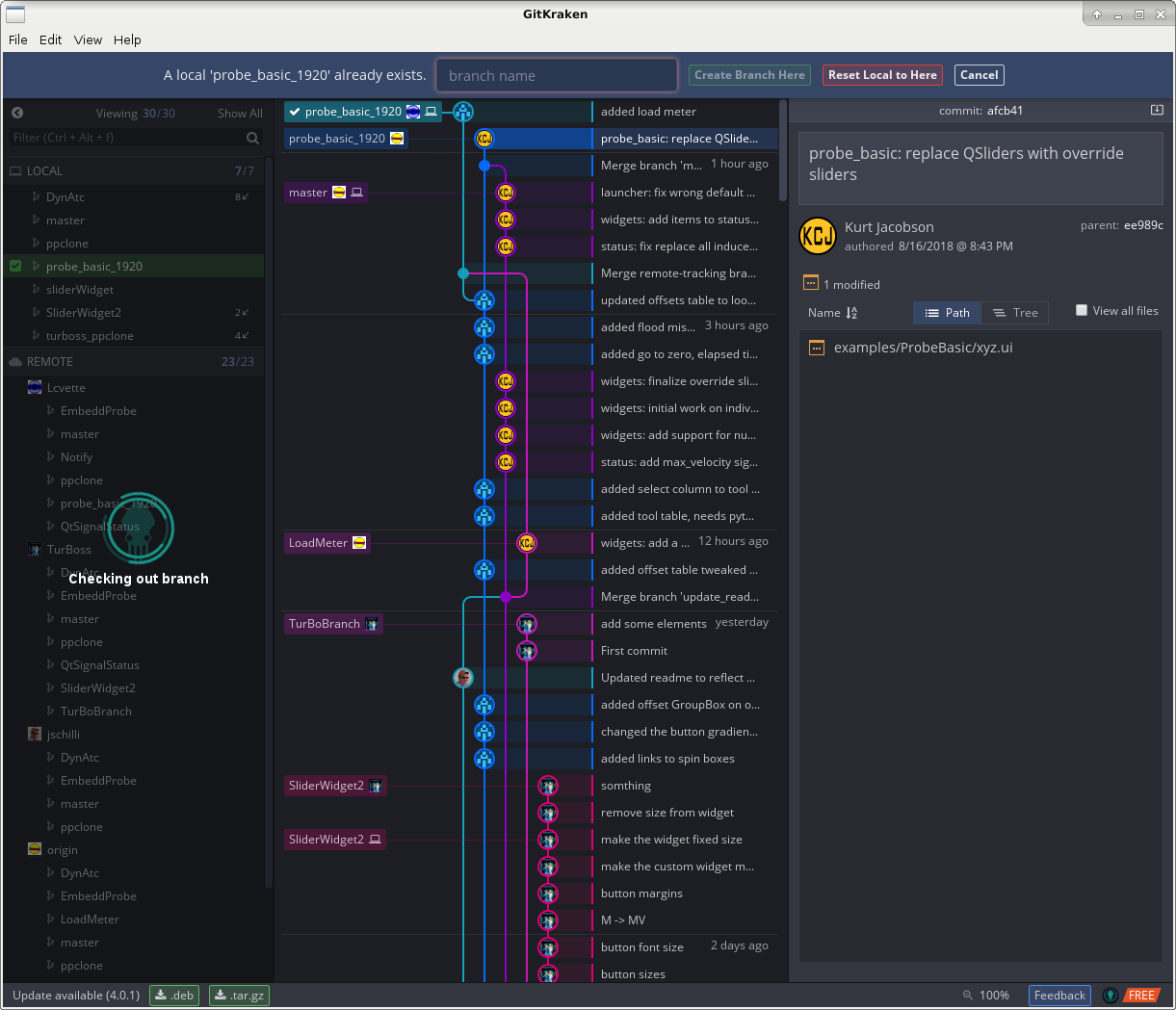
Task: Focus the Filter branches field
Action: (134, 138)
